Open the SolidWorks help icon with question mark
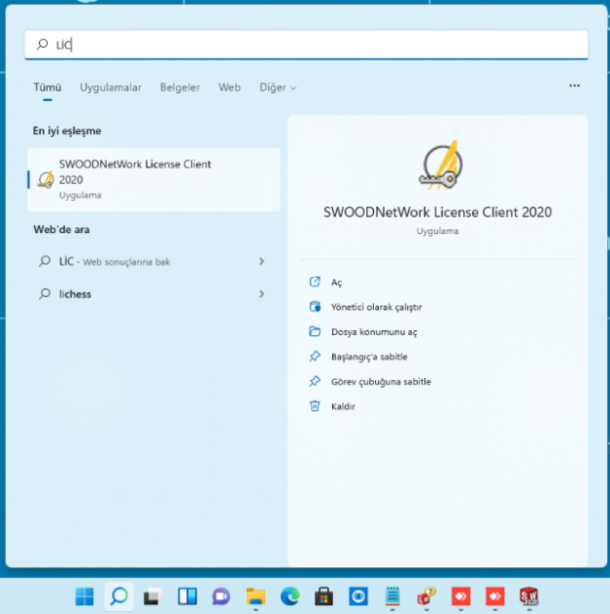 coord(426,596)
